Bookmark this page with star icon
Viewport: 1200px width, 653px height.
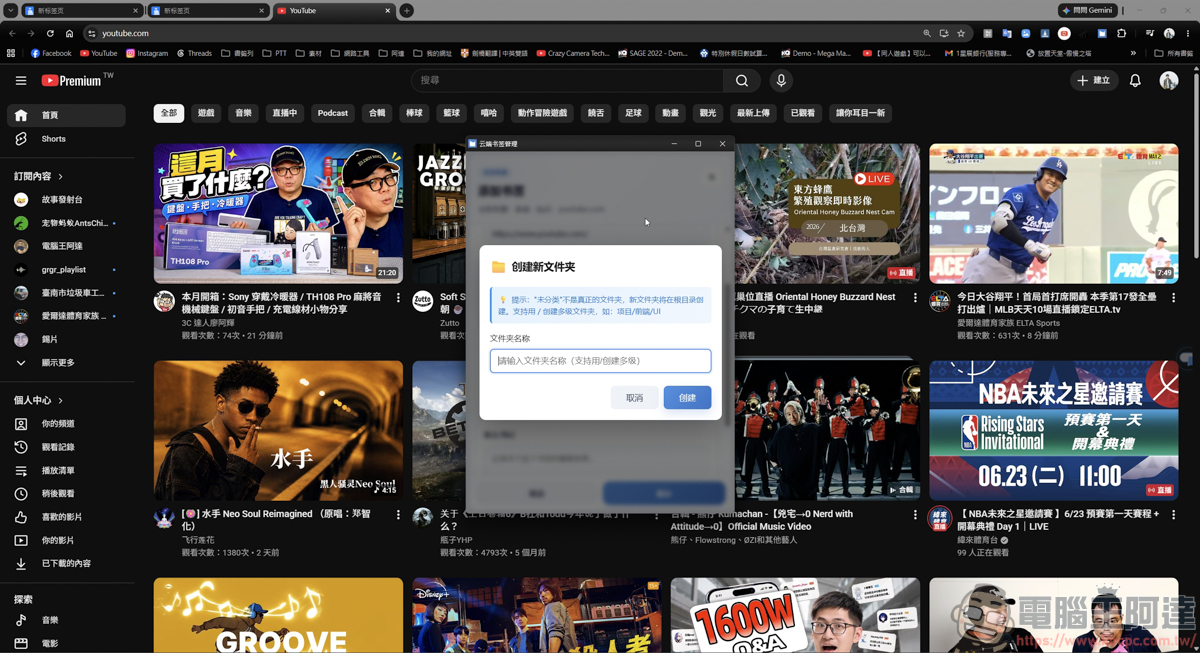961,33
